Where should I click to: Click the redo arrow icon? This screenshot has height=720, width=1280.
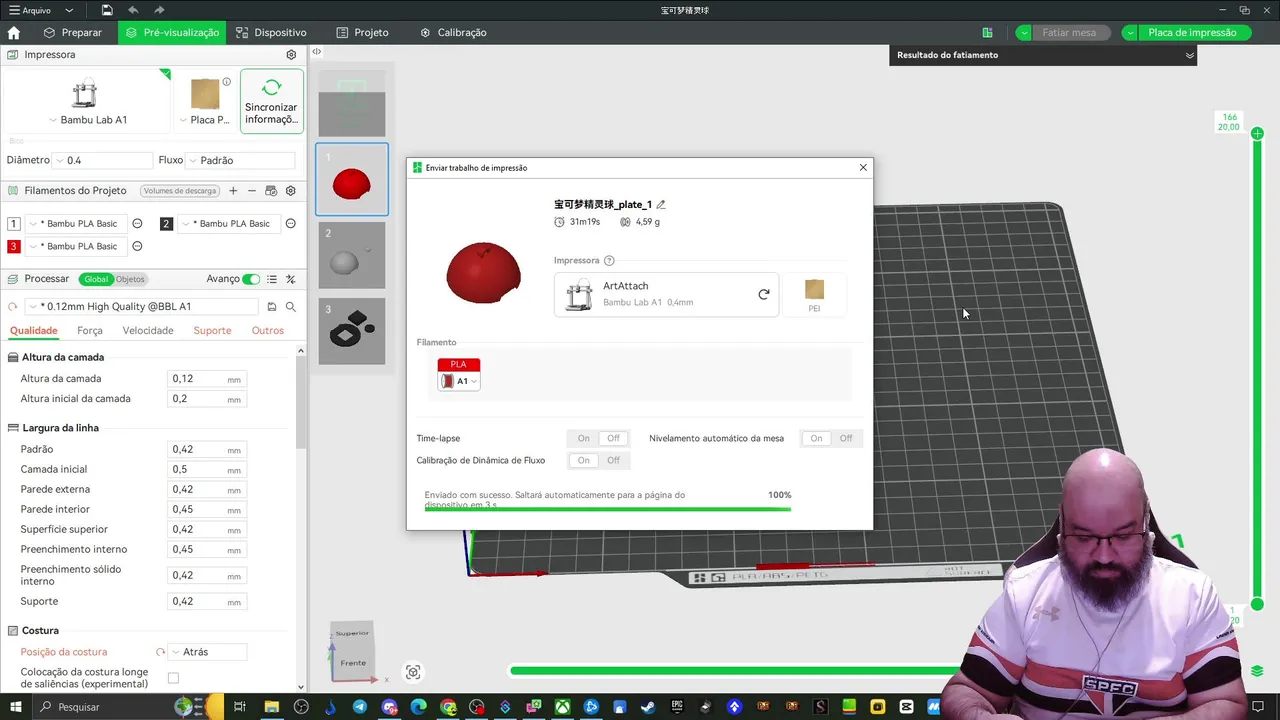click(160, 10)
